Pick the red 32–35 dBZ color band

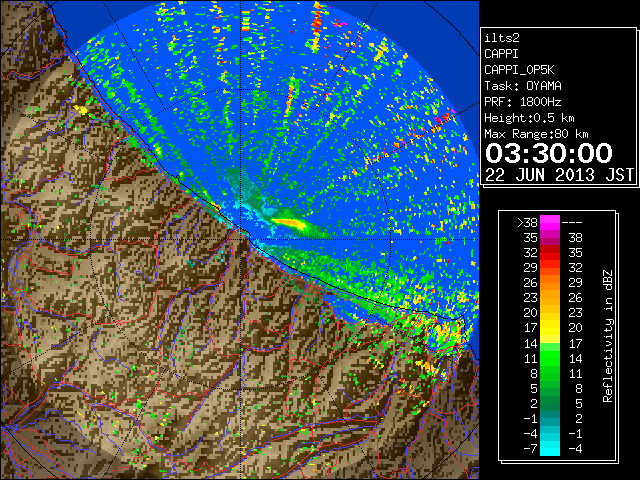[550, 253]
